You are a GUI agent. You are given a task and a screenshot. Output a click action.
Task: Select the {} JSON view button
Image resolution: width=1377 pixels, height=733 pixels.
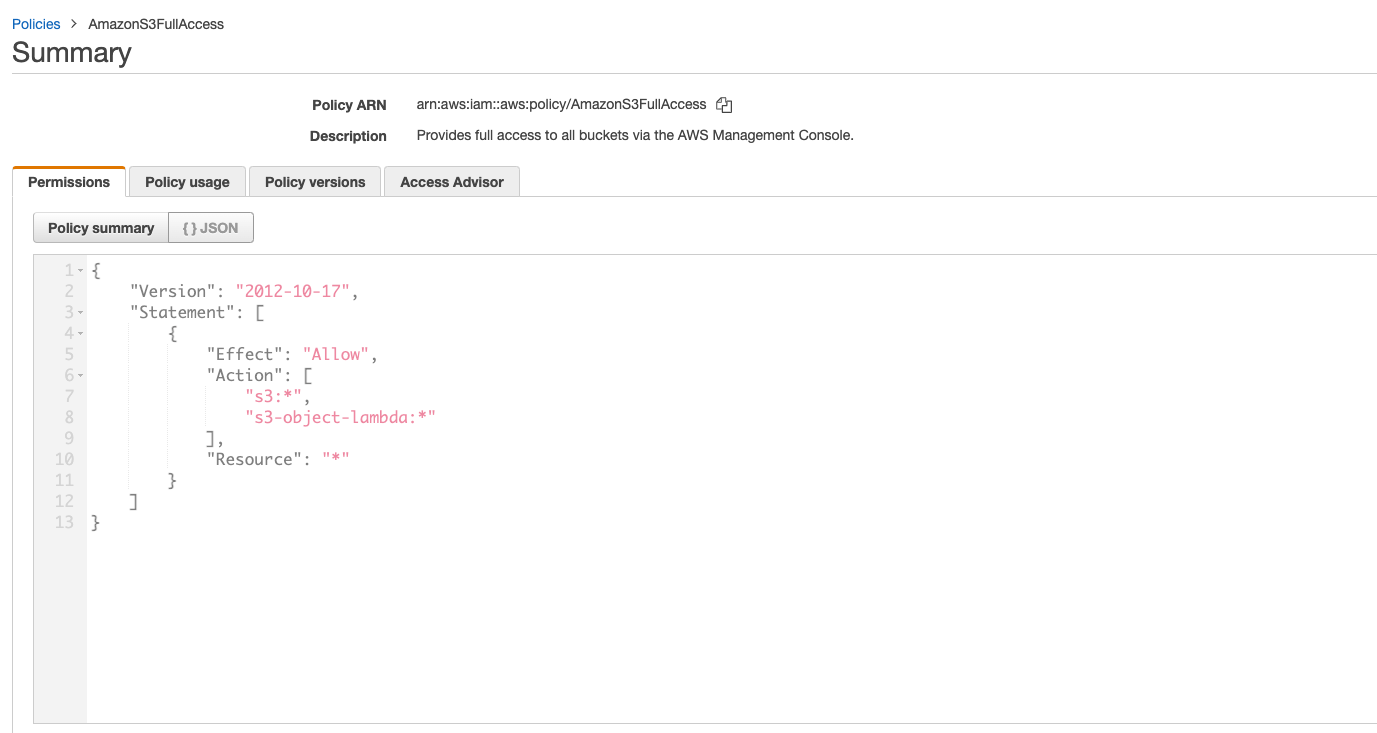pos(211,228)
